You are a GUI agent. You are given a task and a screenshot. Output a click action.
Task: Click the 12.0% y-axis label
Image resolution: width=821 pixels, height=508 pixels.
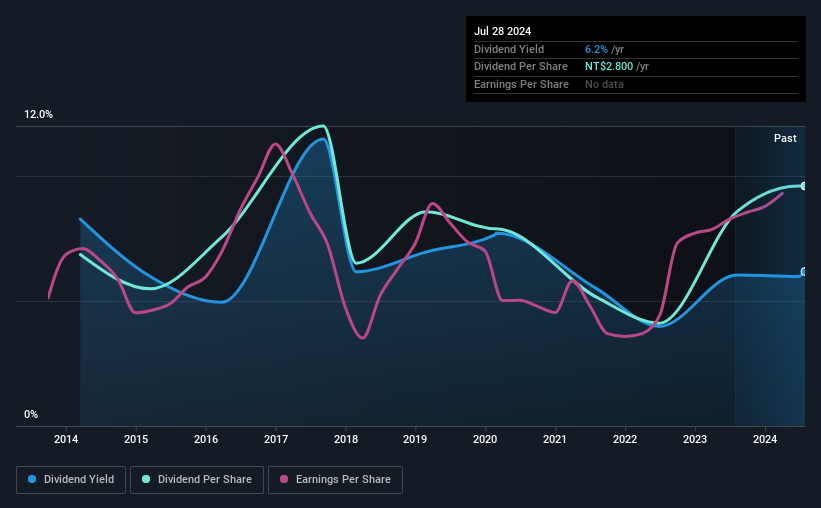click(x=38, y=115)
